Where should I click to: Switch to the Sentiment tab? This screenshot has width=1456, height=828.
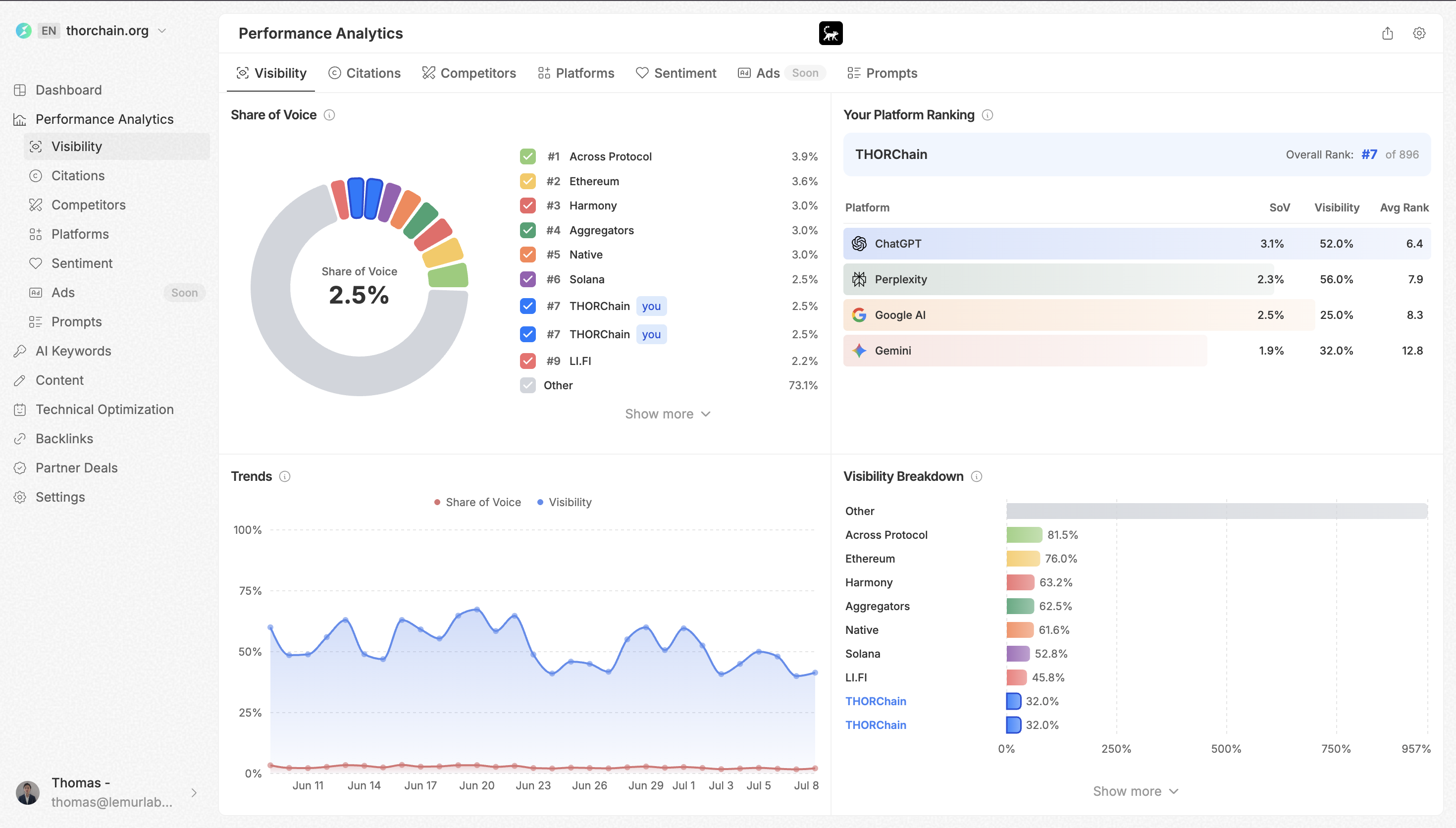tap(676, 73)
